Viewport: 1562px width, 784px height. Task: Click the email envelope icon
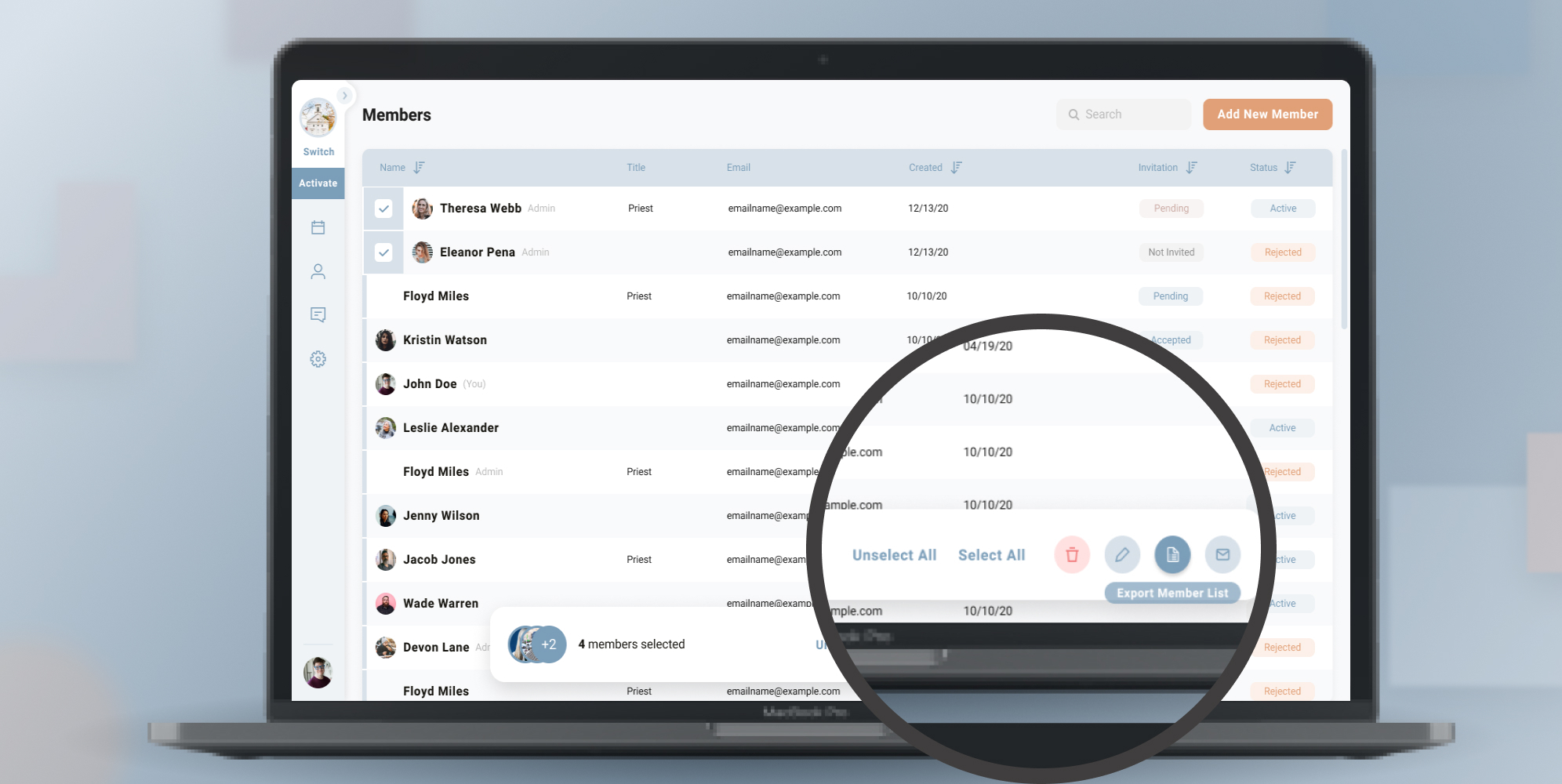(x=1222, y=554)
